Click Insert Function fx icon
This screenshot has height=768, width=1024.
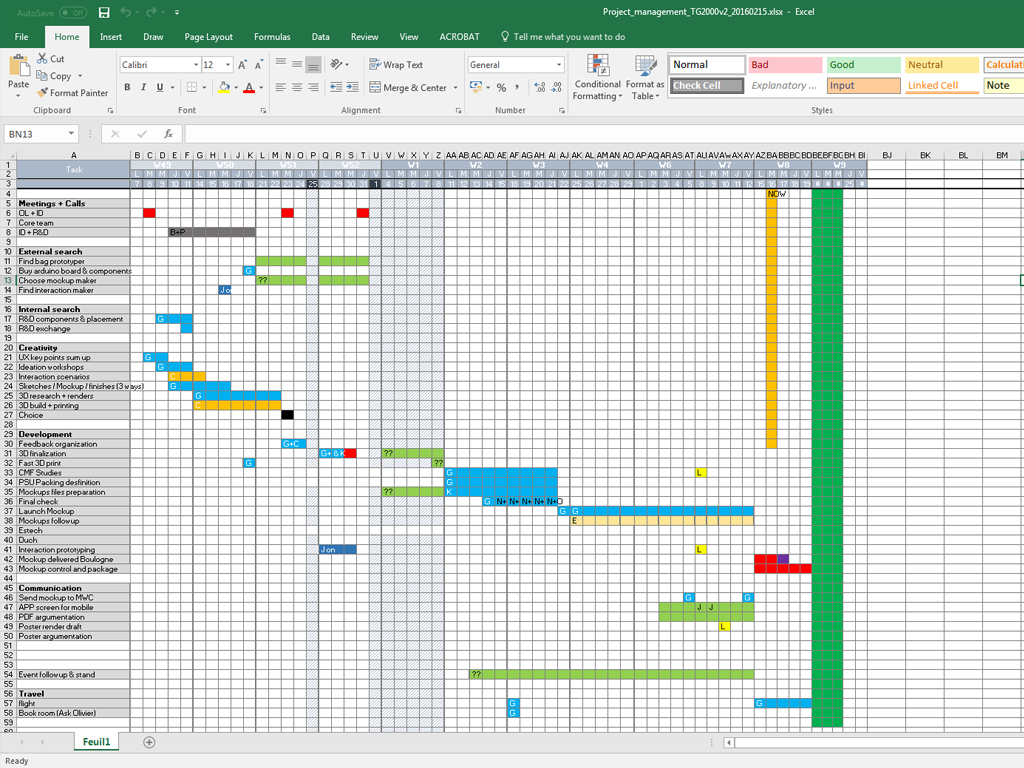click(168, 134)
